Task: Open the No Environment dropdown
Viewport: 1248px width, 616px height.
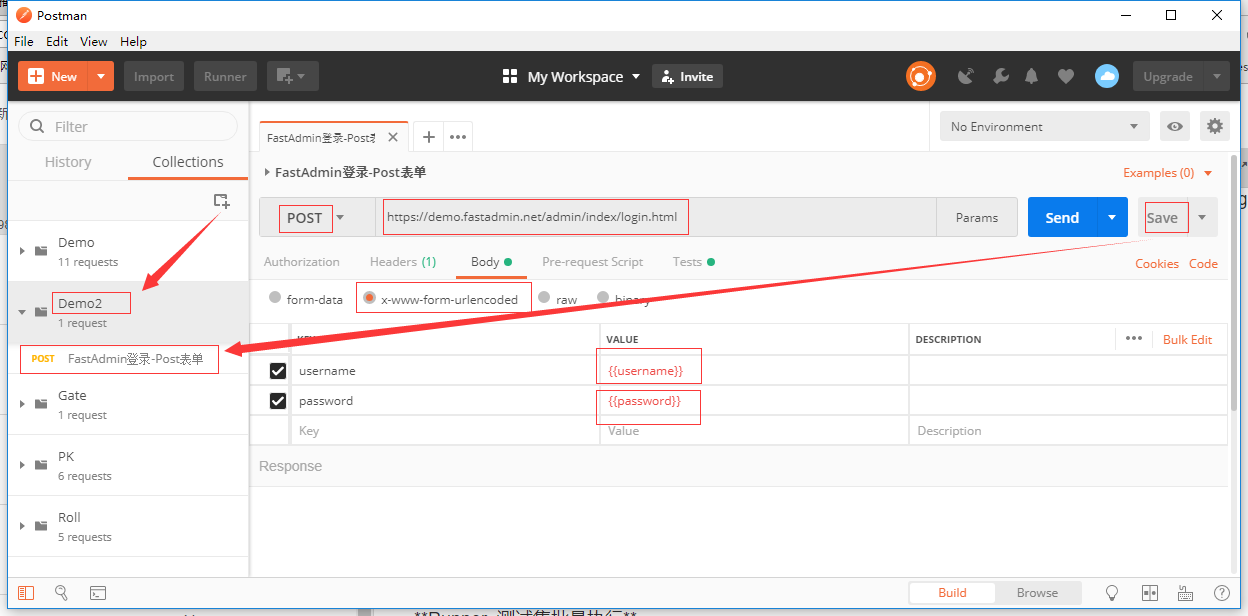Action: click(1045, 126)
